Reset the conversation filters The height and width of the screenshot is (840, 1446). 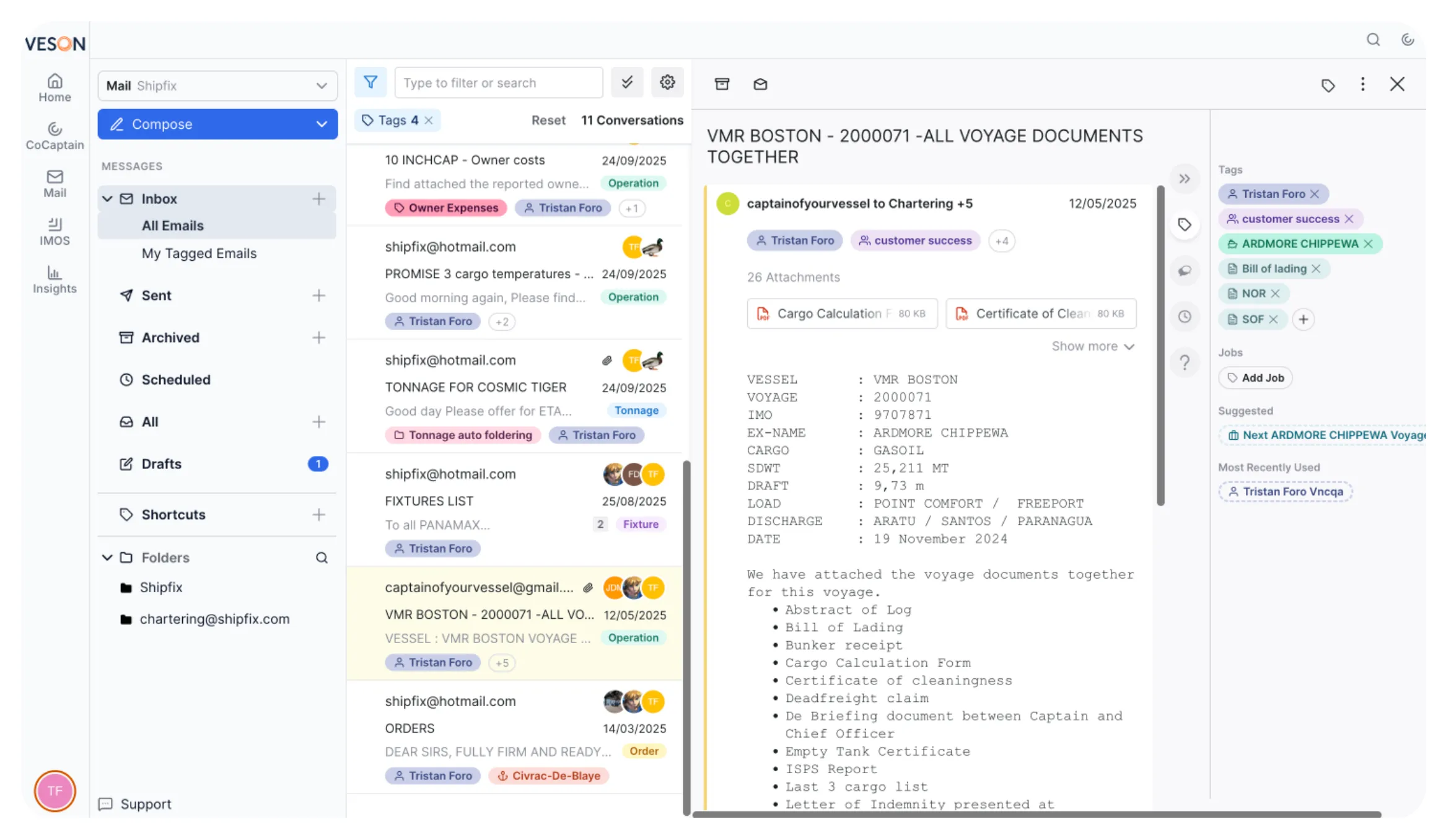[x=548, y=120]
